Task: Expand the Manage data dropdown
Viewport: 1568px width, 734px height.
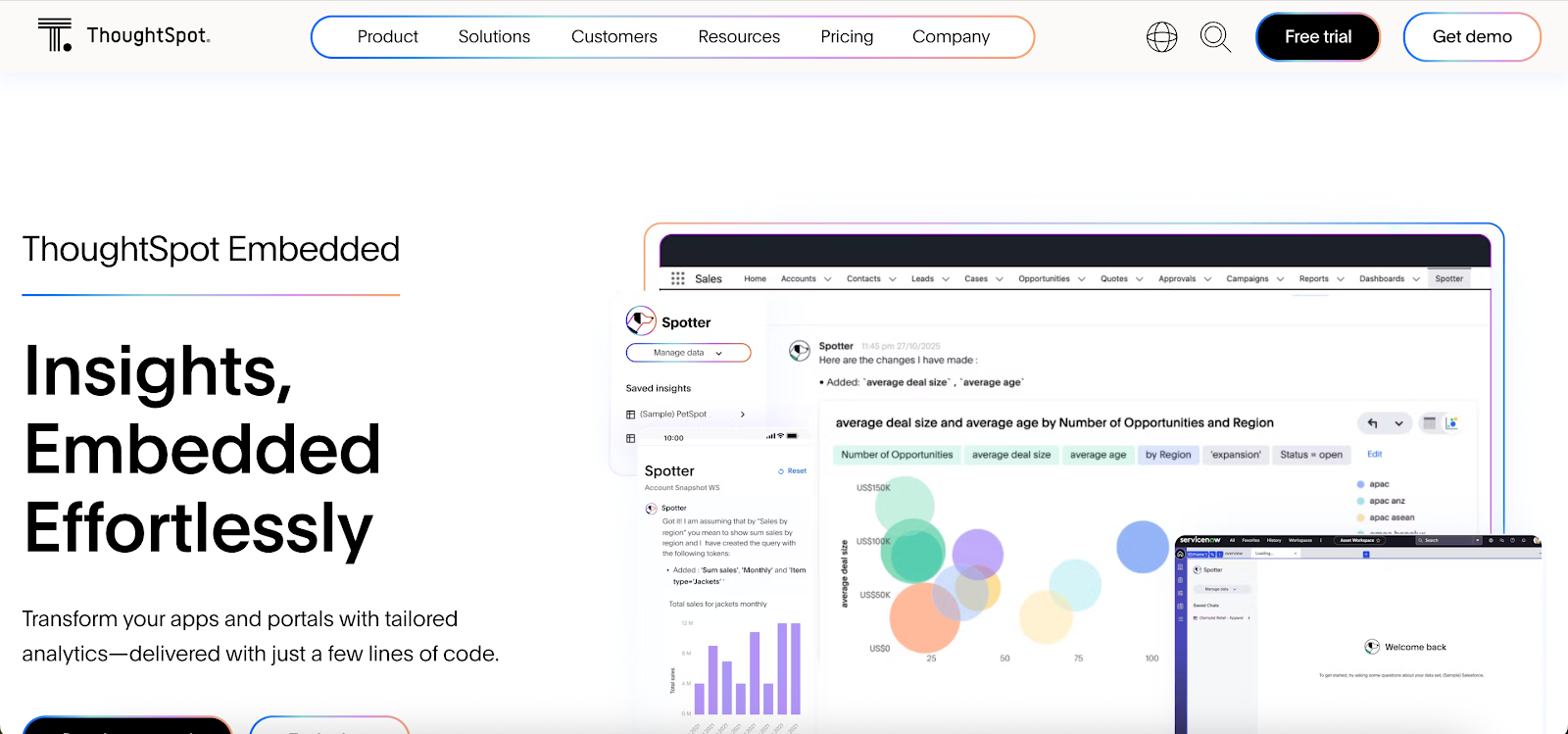Action: point(688,353)
